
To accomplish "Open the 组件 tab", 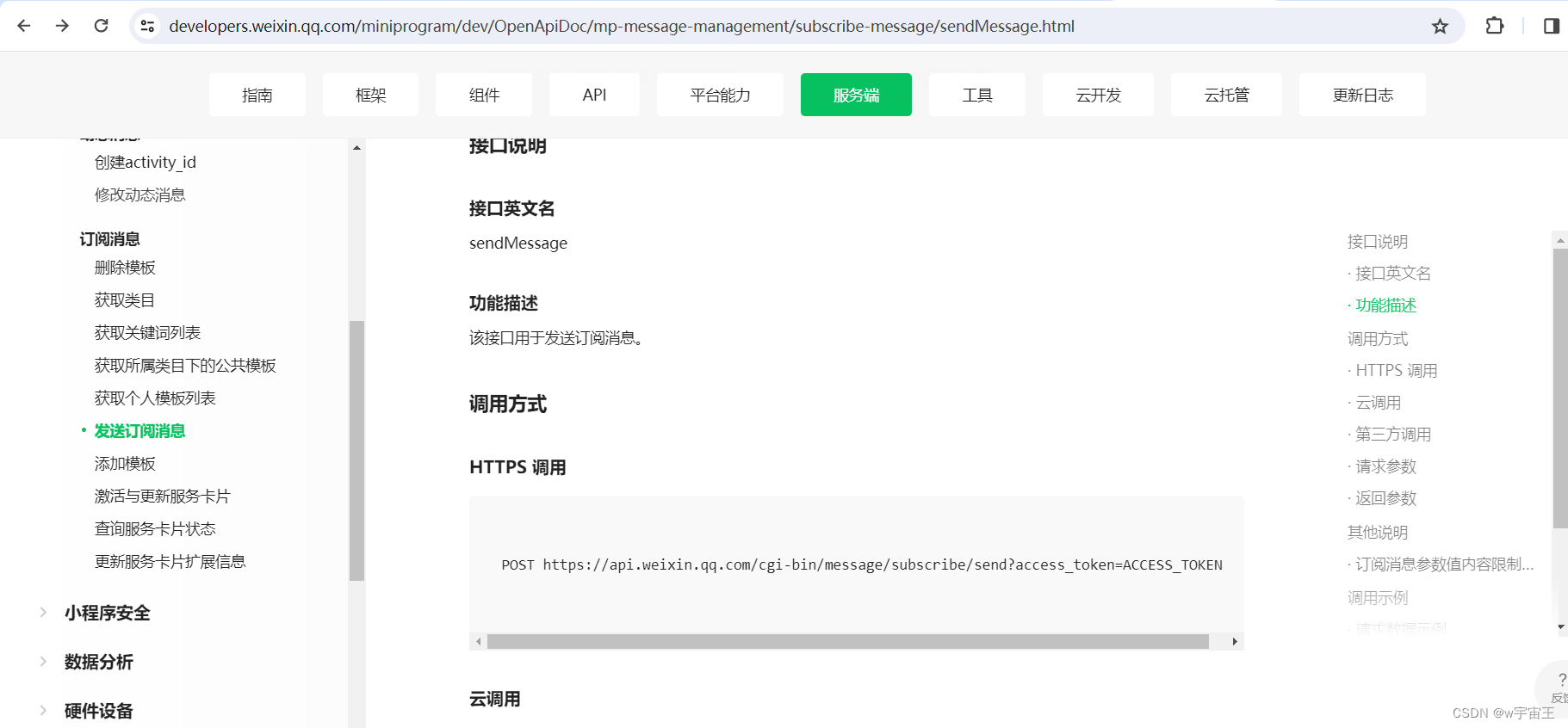I will point(484,95).
